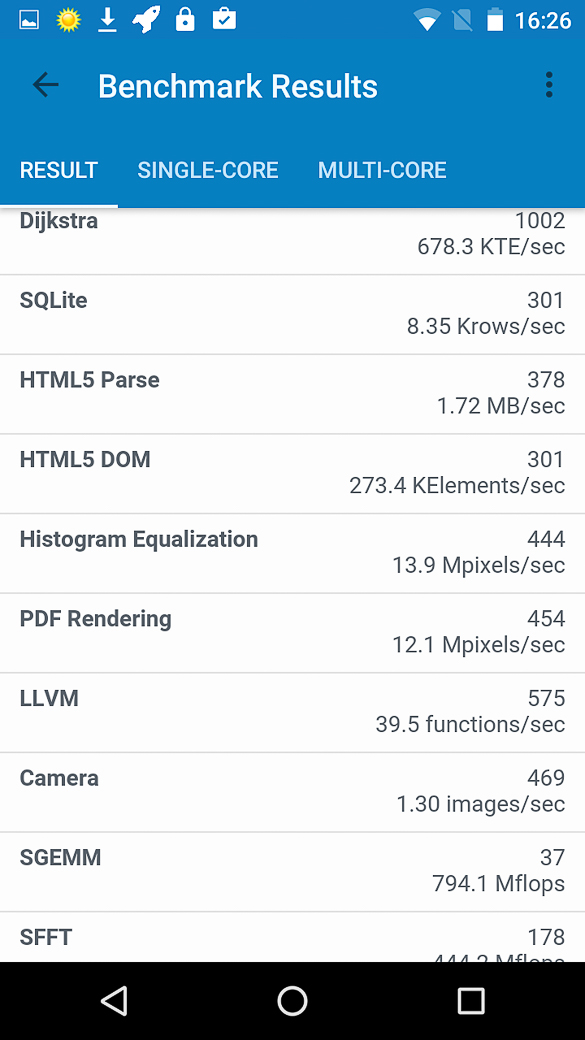The image size is (585, 1040).
Task: Tap the Wi-Fi signal icon
Action: point(427,21)
